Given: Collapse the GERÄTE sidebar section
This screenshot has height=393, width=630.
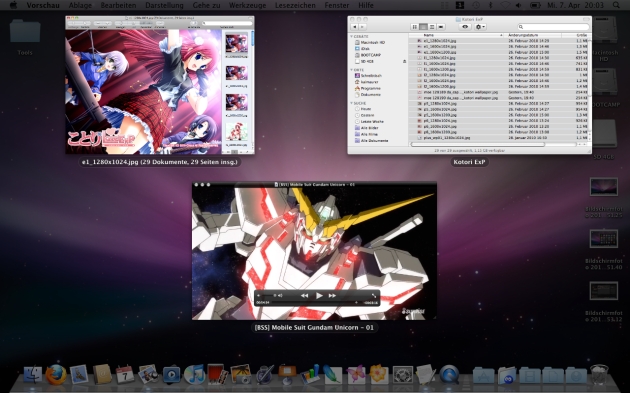Looking at the screenshot, I should pos(352,36).
